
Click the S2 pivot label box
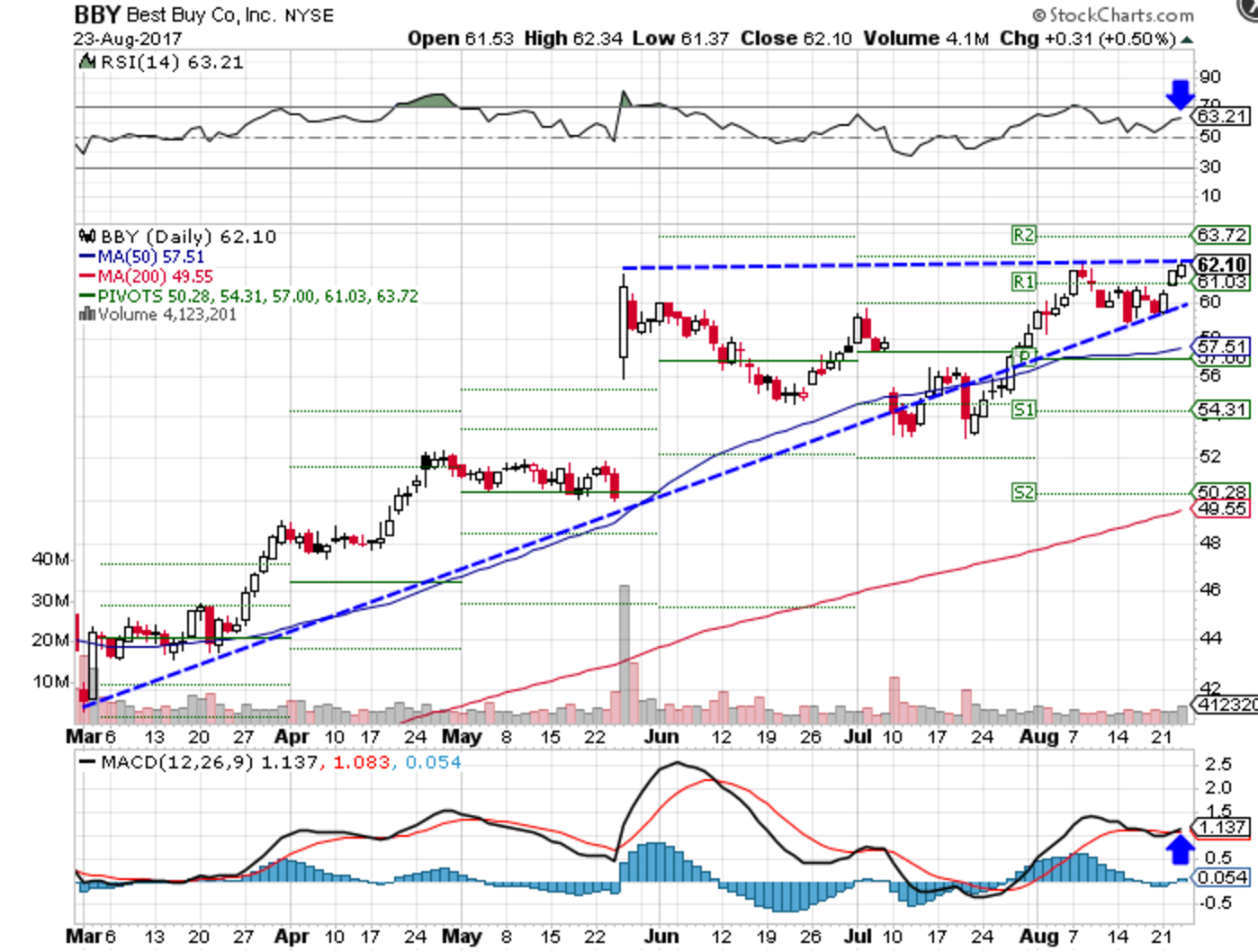[1024, 492]
